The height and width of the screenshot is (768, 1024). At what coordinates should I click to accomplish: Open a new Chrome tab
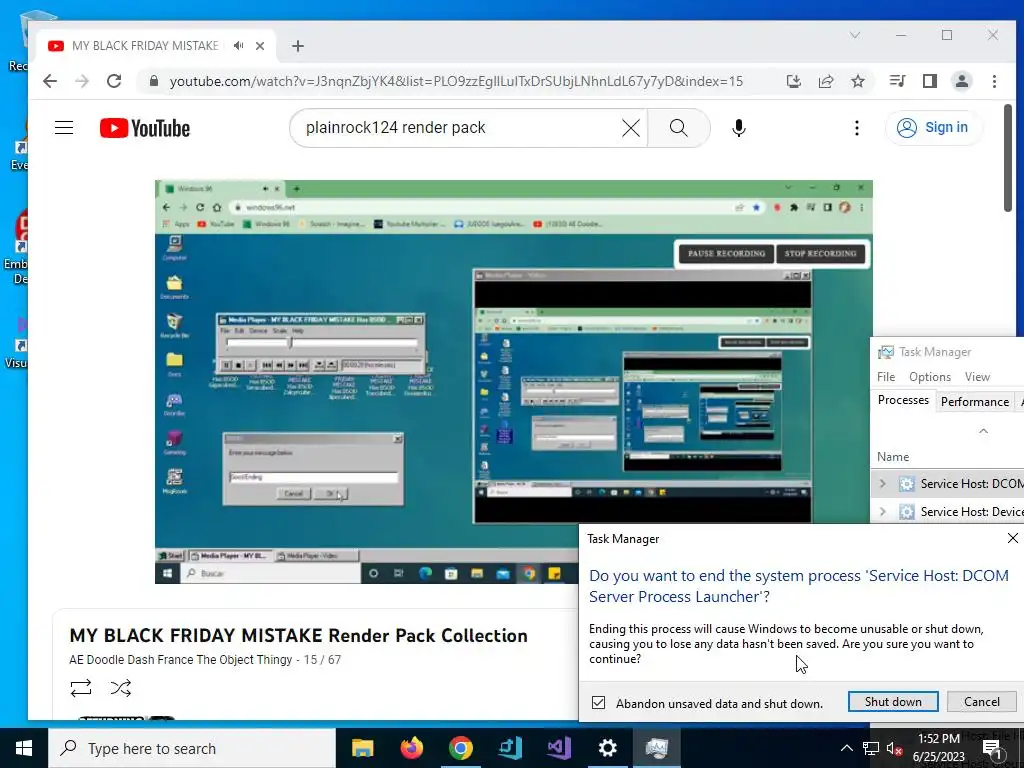tap(298, 46)
